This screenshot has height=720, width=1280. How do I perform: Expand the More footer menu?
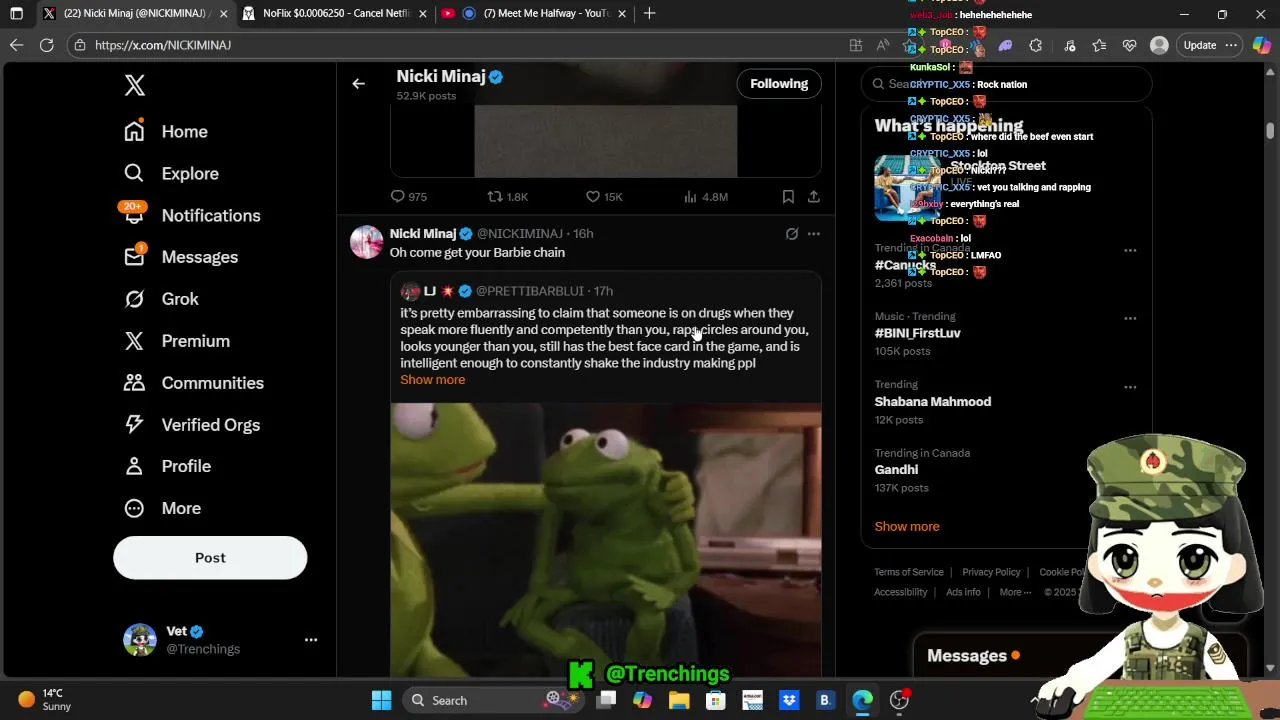[x=1016, y=592]
